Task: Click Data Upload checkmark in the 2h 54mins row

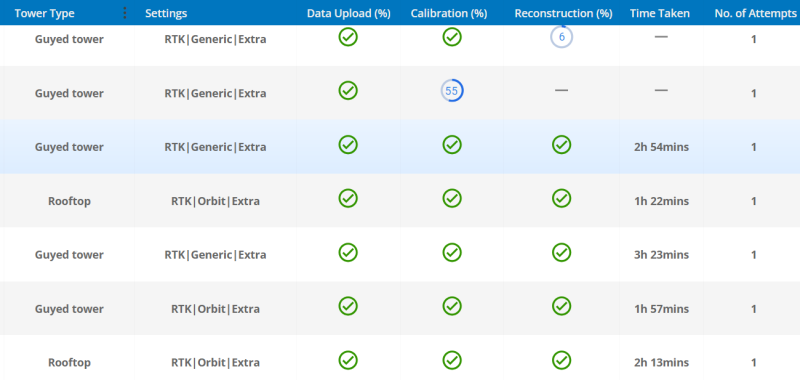Action: pos(348,145)
